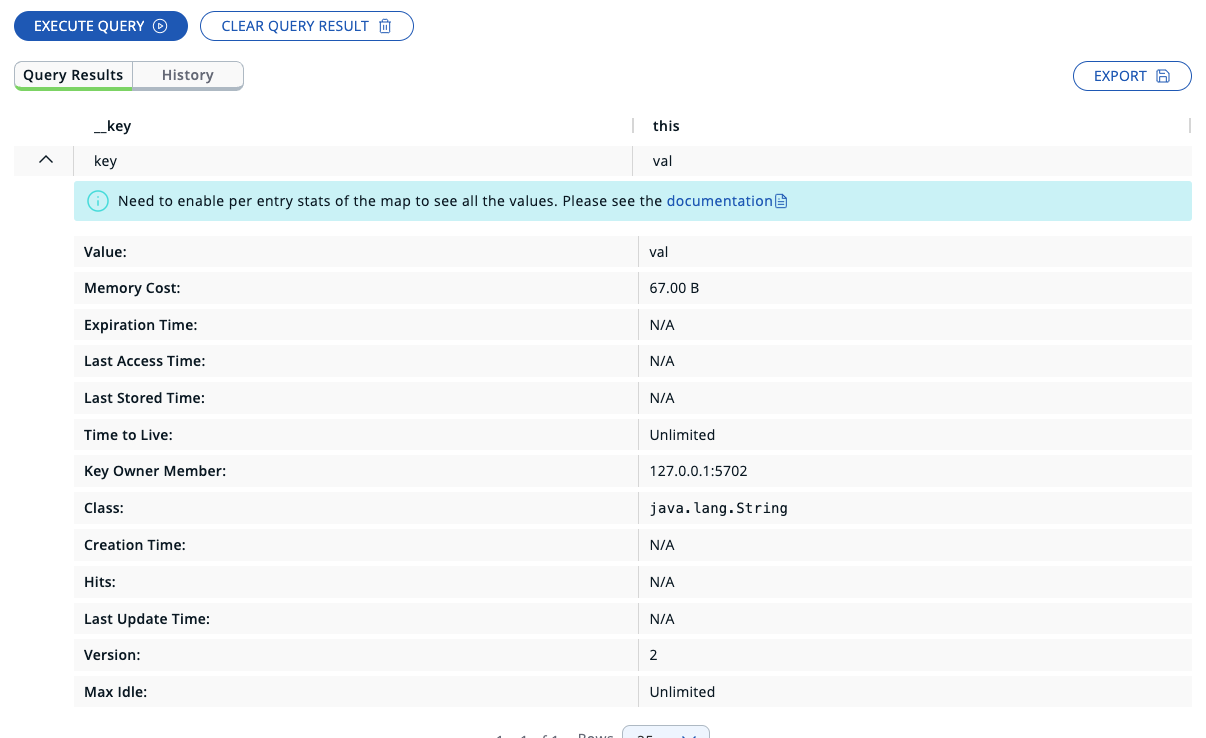Click the trash icon on Clear Query Result

tap(385, 26)
